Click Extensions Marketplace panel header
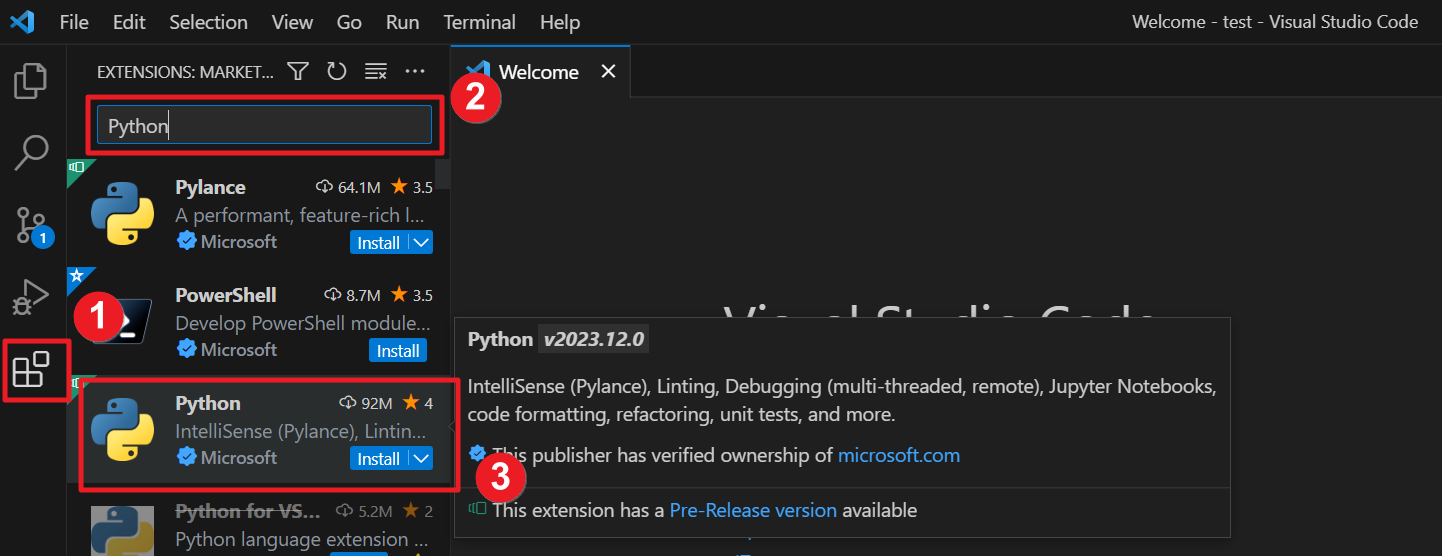This screenshot has height=556, width=1442. tap(185, 72)
